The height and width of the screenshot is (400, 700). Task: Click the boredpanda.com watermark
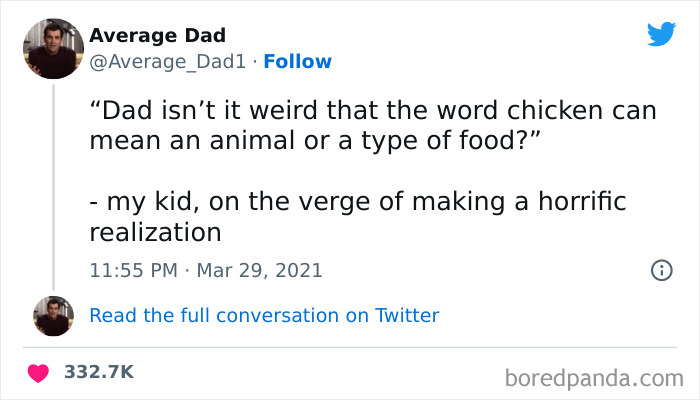[x=594, y=378]
